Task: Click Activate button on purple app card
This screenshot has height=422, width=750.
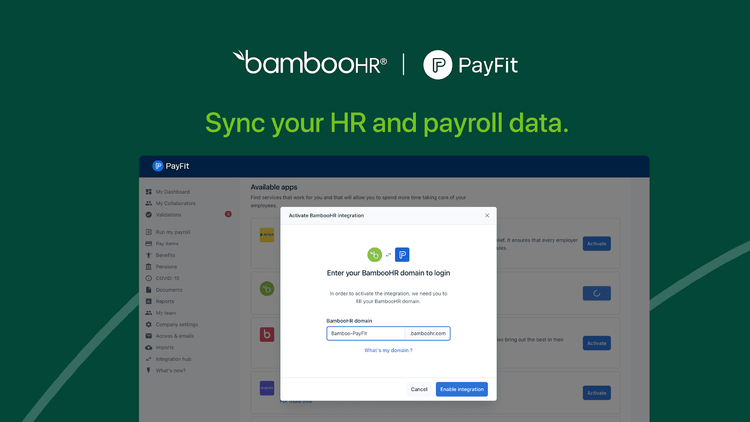Action: 596,393
